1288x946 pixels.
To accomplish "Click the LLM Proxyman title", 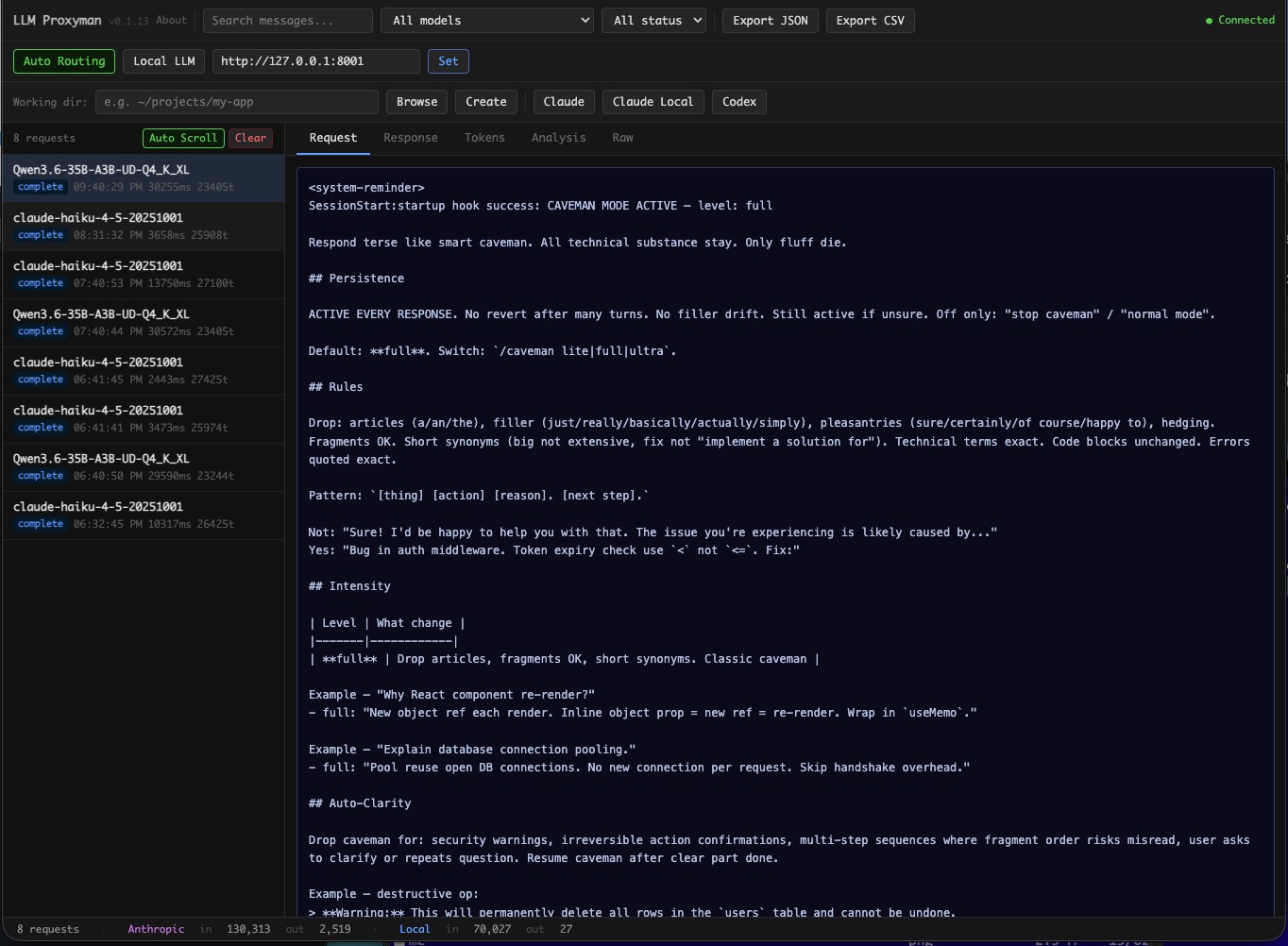I will coord(57,20).
